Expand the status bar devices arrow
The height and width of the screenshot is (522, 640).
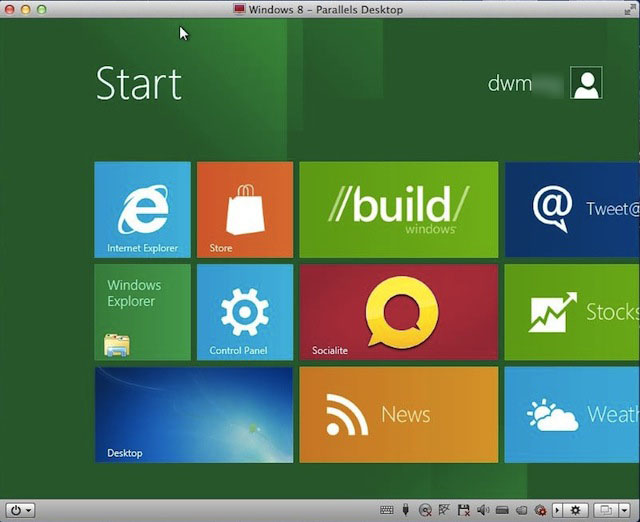557,510
